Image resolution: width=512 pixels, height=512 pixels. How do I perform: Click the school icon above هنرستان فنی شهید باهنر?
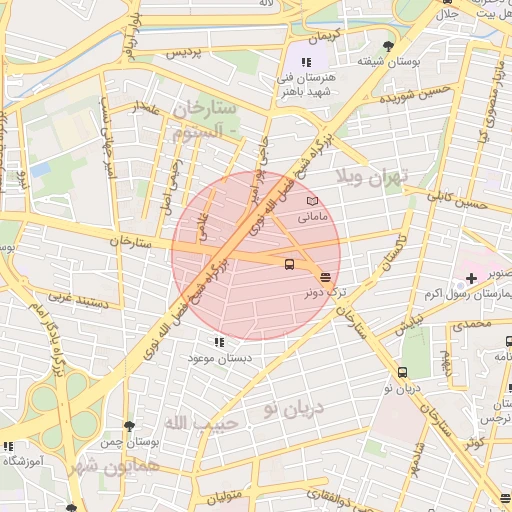306,62
